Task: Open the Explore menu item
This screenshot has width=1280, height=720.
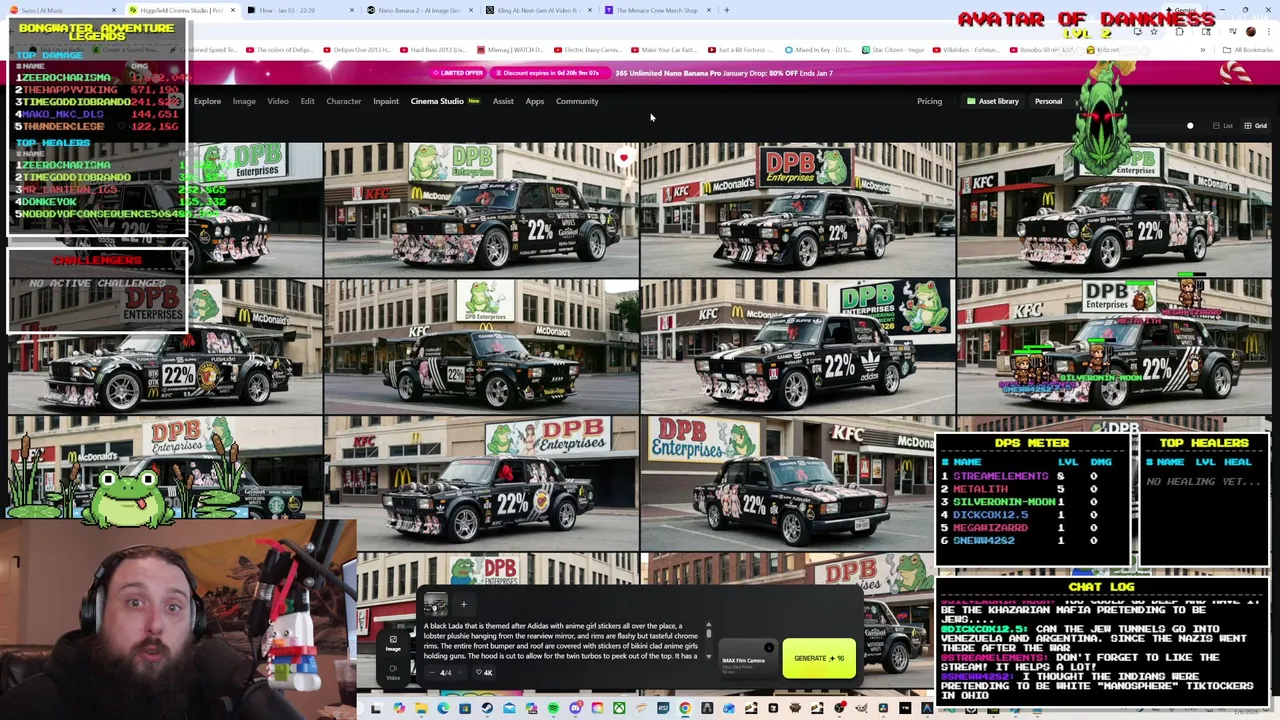Action: (207, 101)
